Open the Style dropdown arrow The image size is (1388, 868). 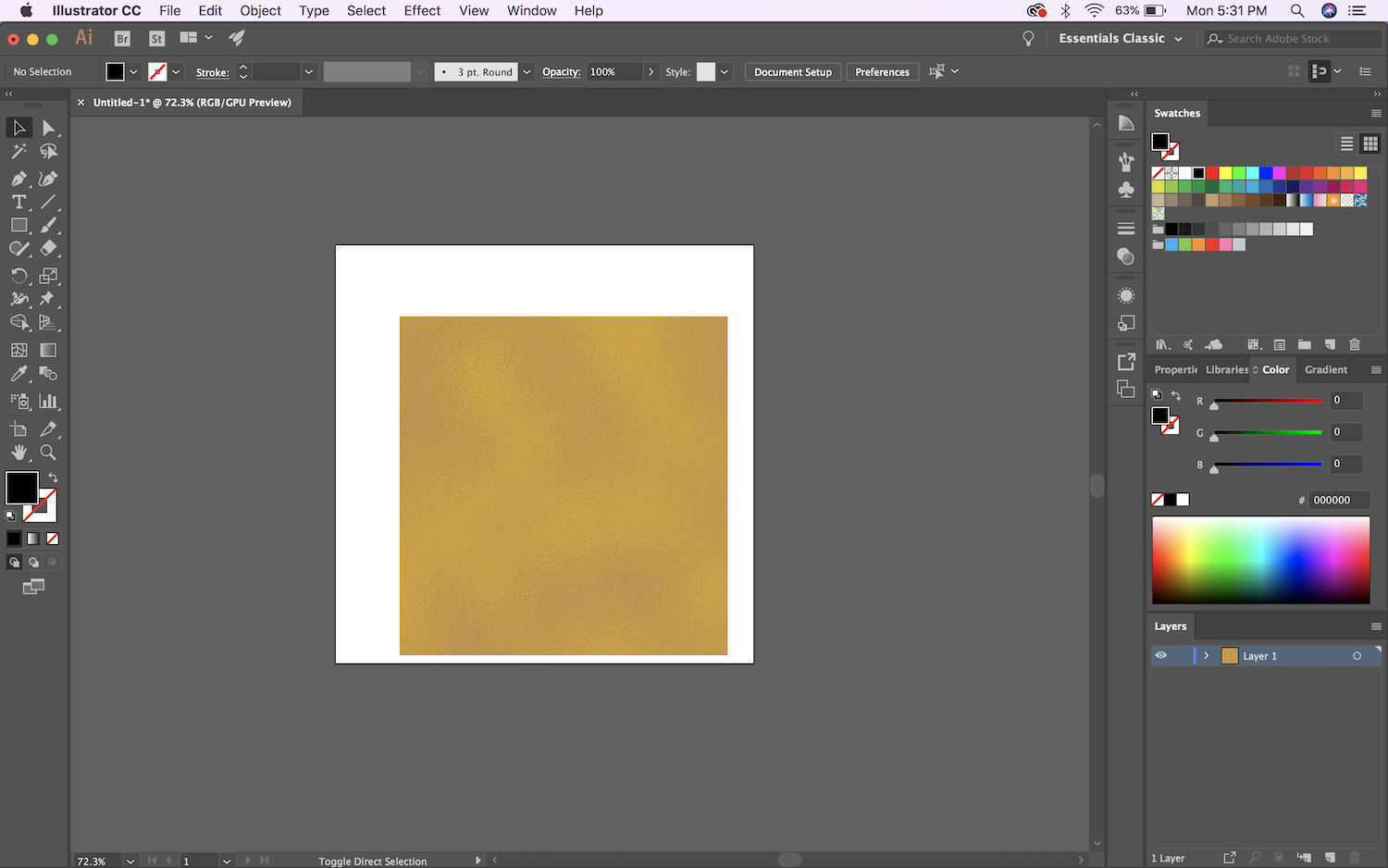pyautogui.click(x=725, y=72)
